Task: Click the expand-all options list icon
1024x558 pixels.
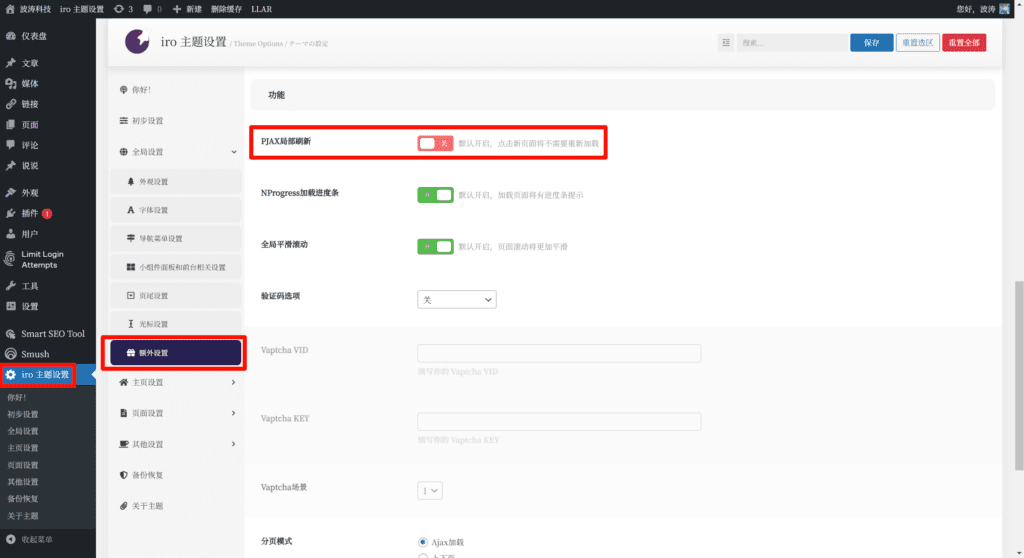Action: click(x=726, y=42)
